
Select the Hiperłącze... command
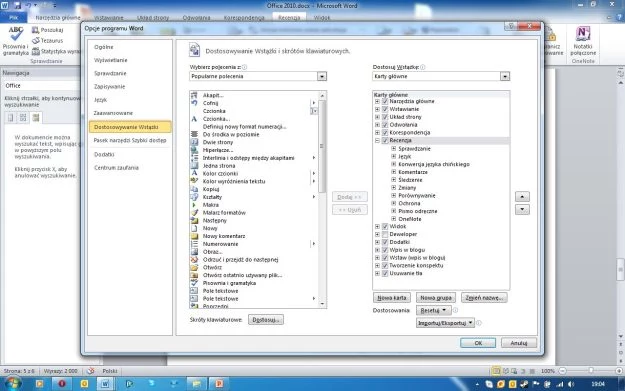coord(218,150)
